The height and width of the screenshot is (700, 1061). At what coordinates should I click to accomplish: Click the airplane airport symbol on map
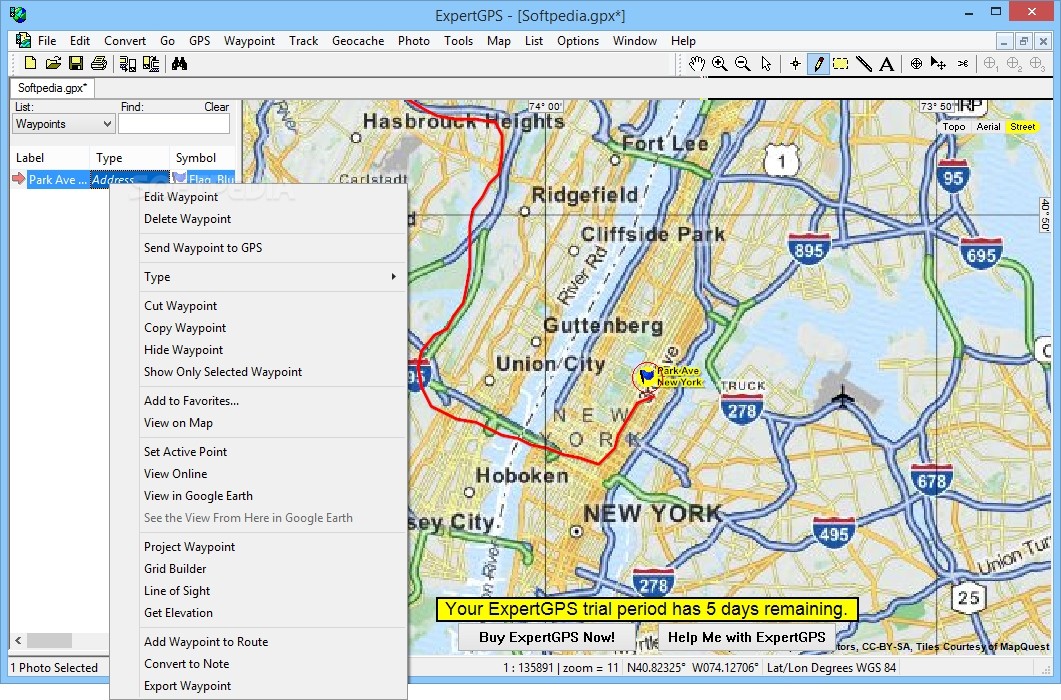pyautogui.click(x=842, y=396)
